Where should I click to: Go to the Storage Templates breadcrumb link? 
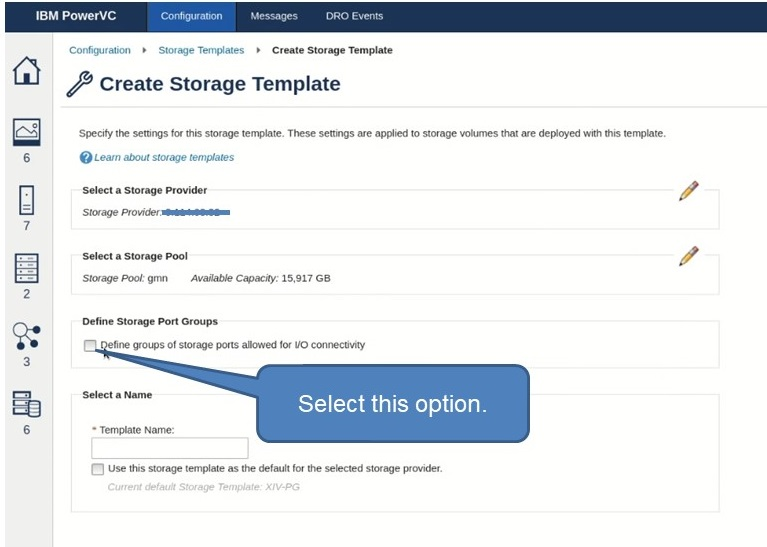pyautogui.click(x=201, y=50)
